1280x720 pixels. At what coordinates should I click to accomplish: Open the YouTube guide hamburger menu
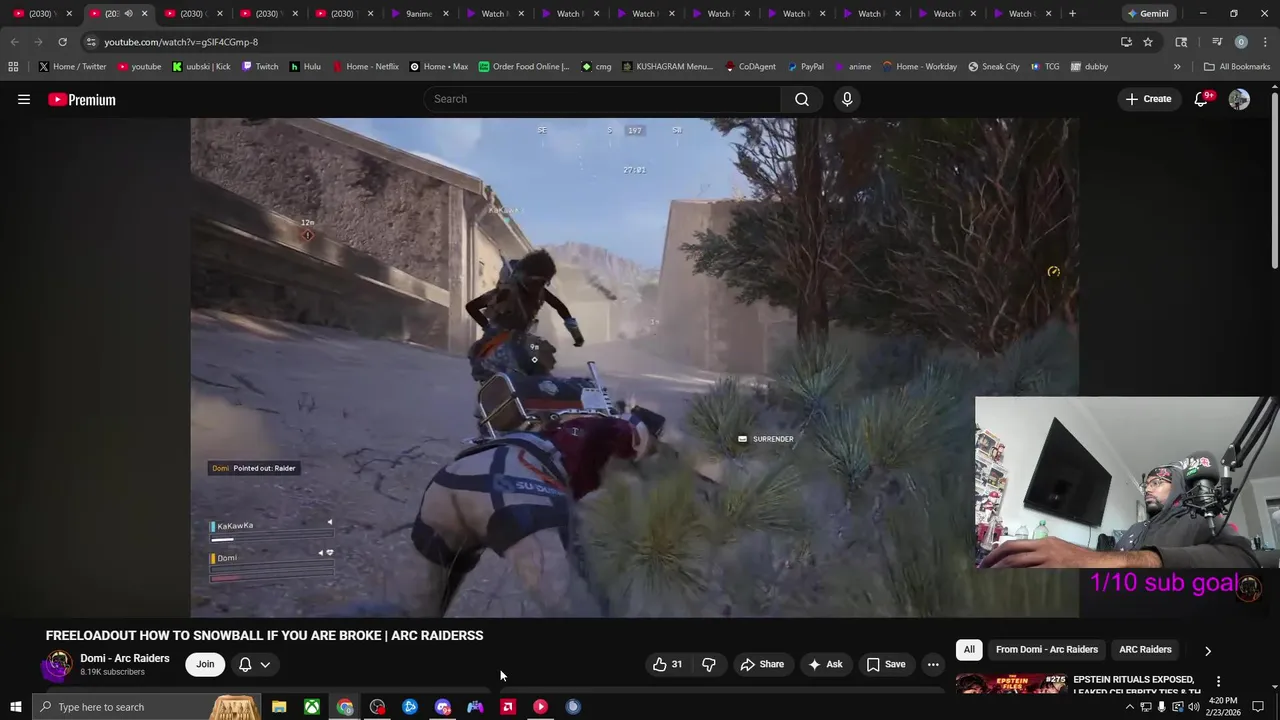24,99
